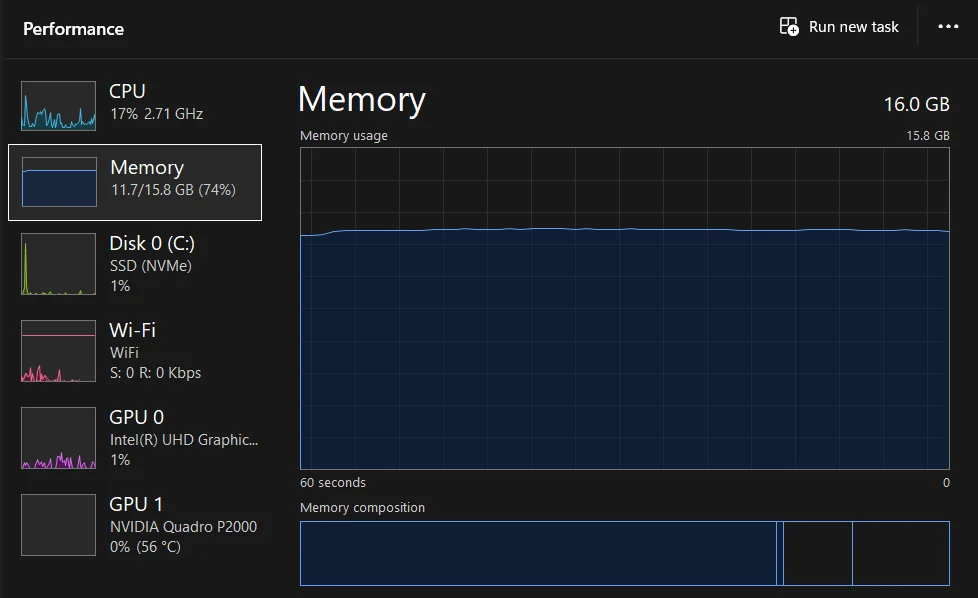This screenshot has width=978, height=598.
Task: Click the empty GPU 1 graph thumbnail
Action: tap(59, 525)
